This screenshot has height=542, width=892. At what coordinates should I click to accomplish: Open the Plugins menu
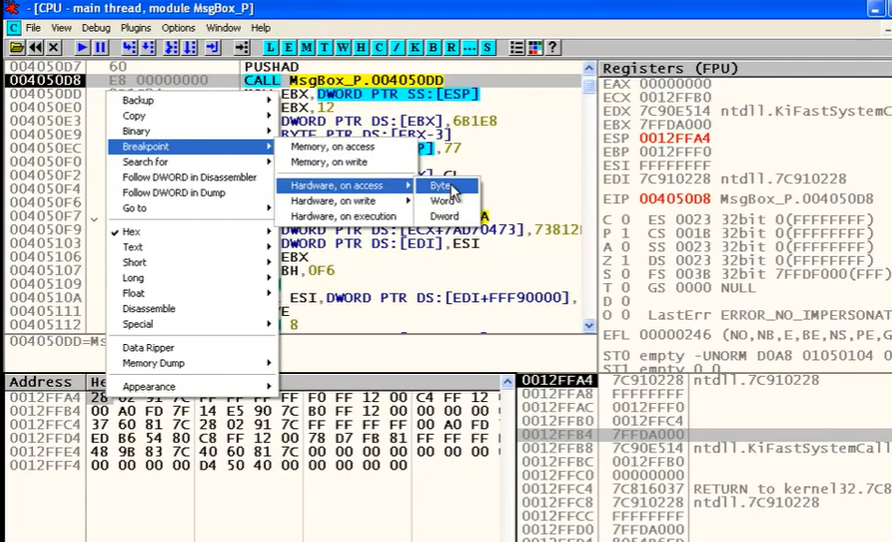pos(135,28)
